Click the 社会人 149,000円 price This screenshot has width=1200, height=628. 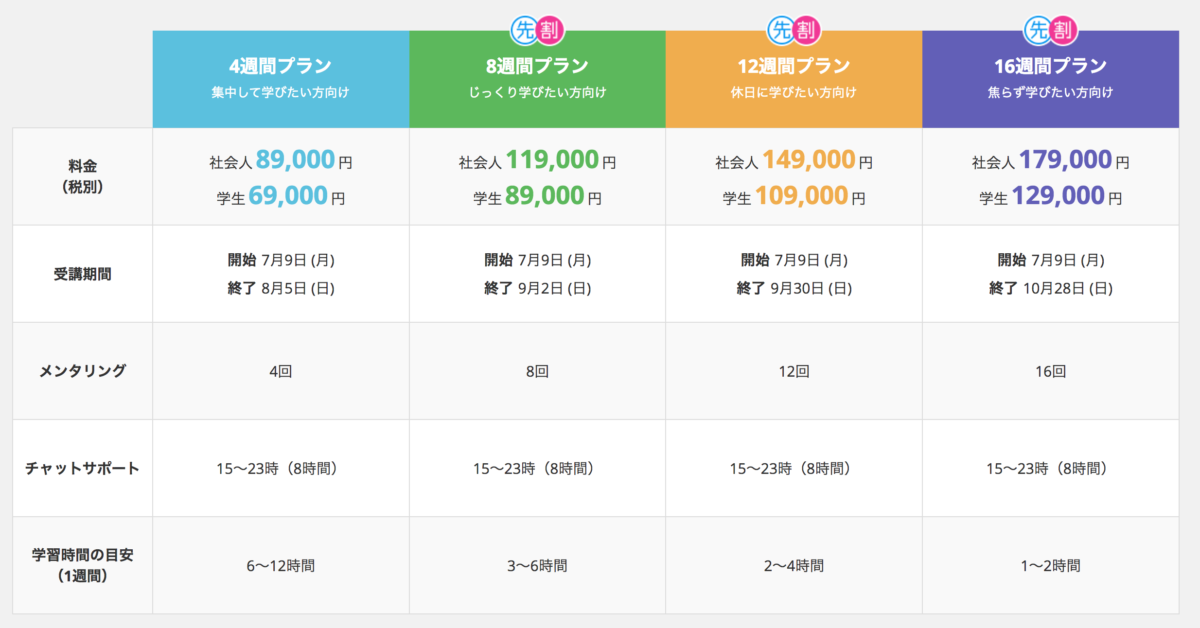pos(794,160)
